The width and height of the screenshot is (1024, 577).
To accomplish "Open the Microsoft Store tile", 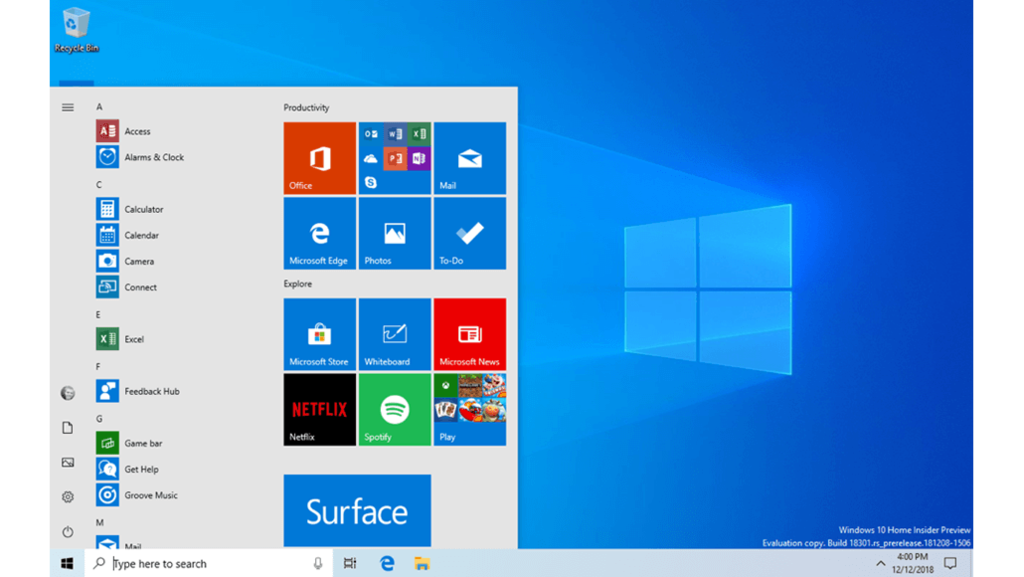I will coord(319,334).
